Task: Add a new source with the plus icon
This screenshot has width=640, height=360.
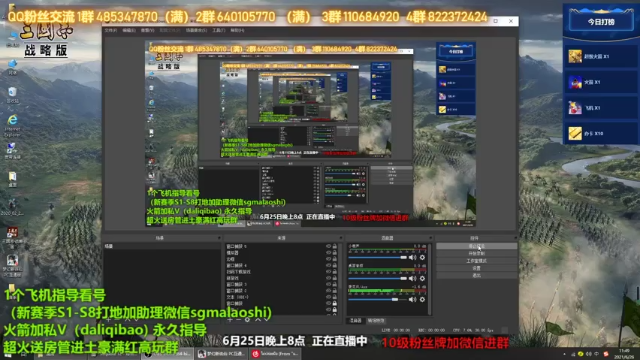Action: point(230,320)
